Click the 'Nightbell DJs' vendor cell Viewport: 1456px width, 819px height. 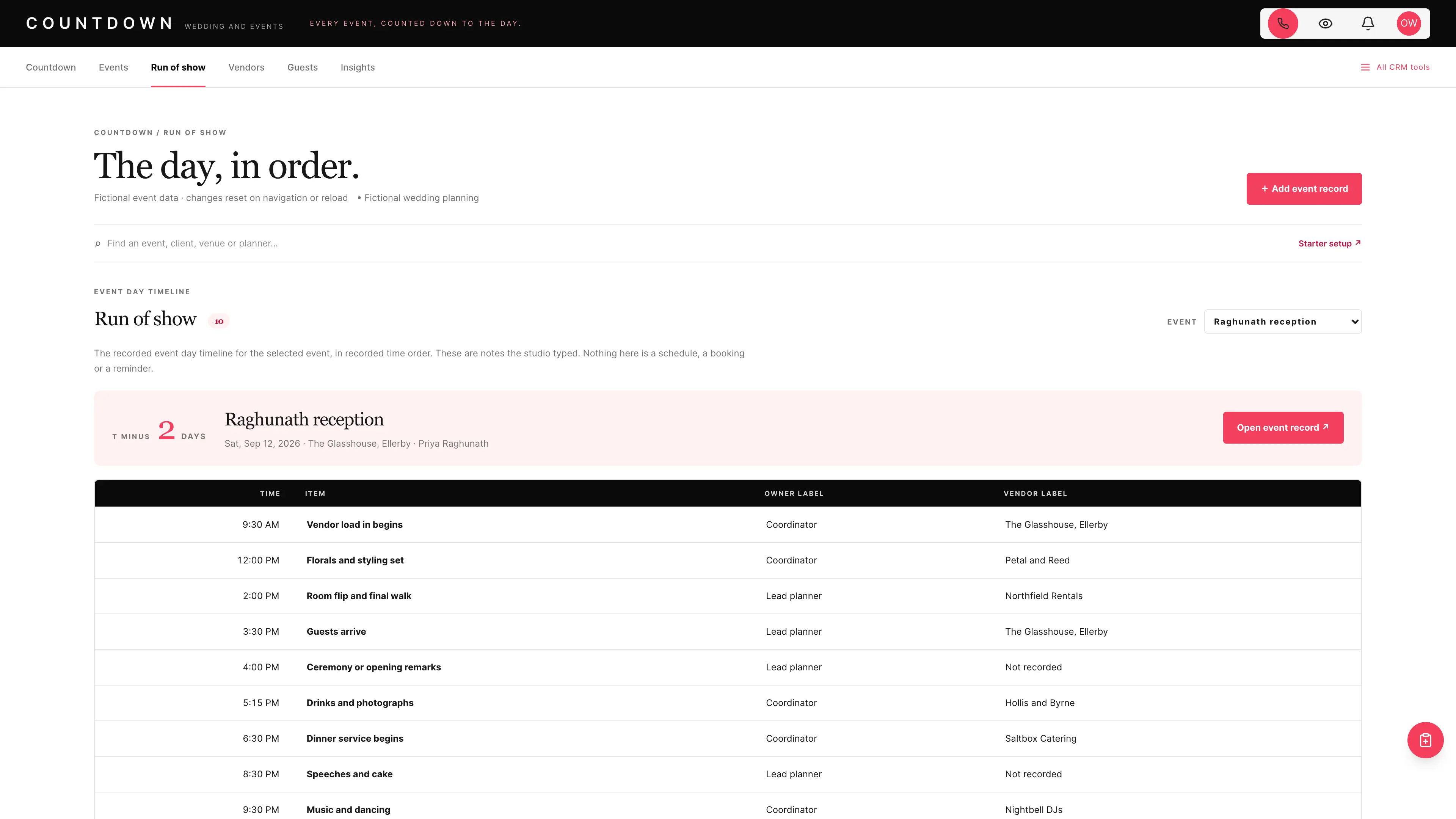[1033, 810]
